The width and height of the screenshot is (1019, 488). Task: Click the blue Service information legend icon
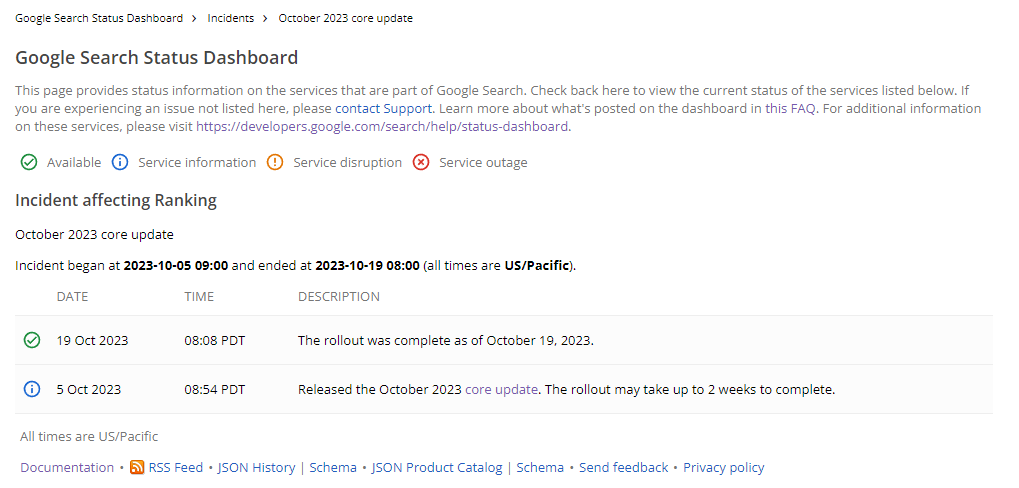pos(120,163)
